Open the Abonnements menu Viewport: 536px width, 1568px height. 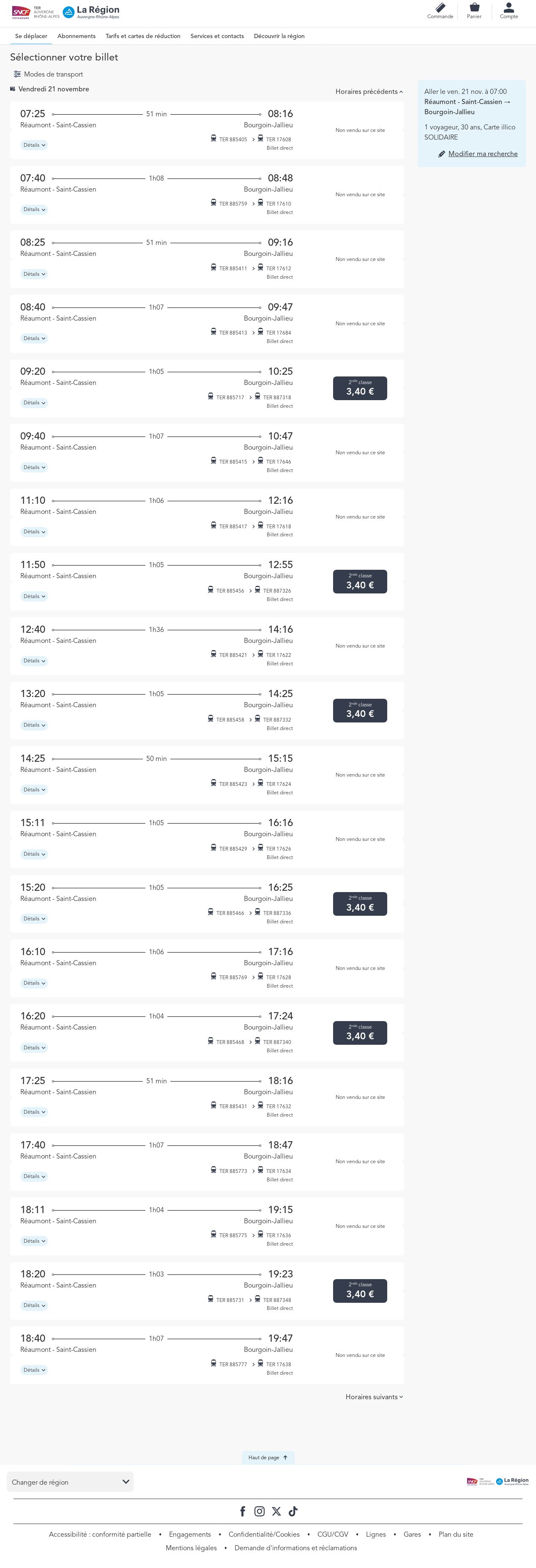point(76,36)
